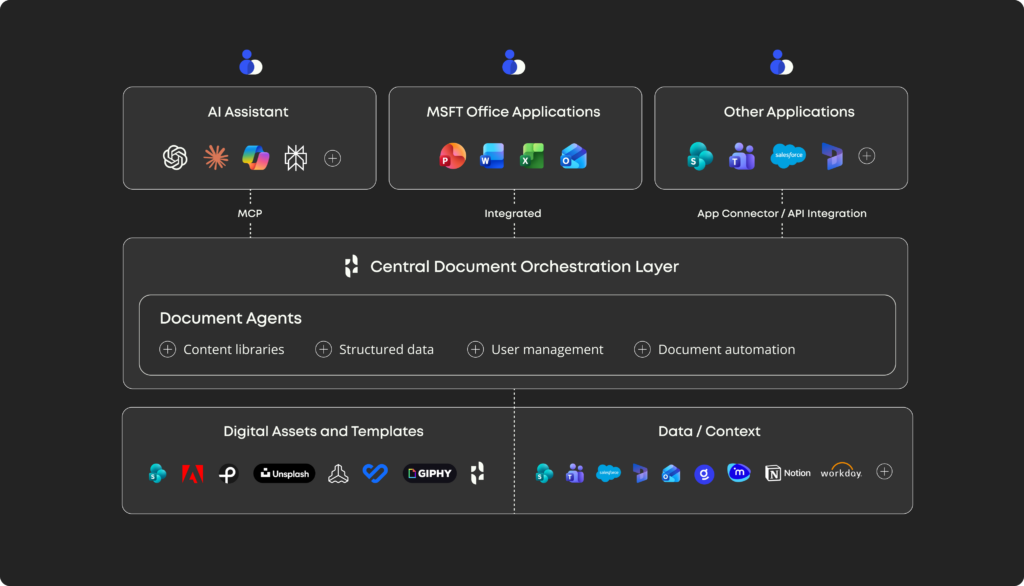Open the Dynamics 365 icon in Data / Context
The image size is (1024, 586).
(x=640, y=473)
